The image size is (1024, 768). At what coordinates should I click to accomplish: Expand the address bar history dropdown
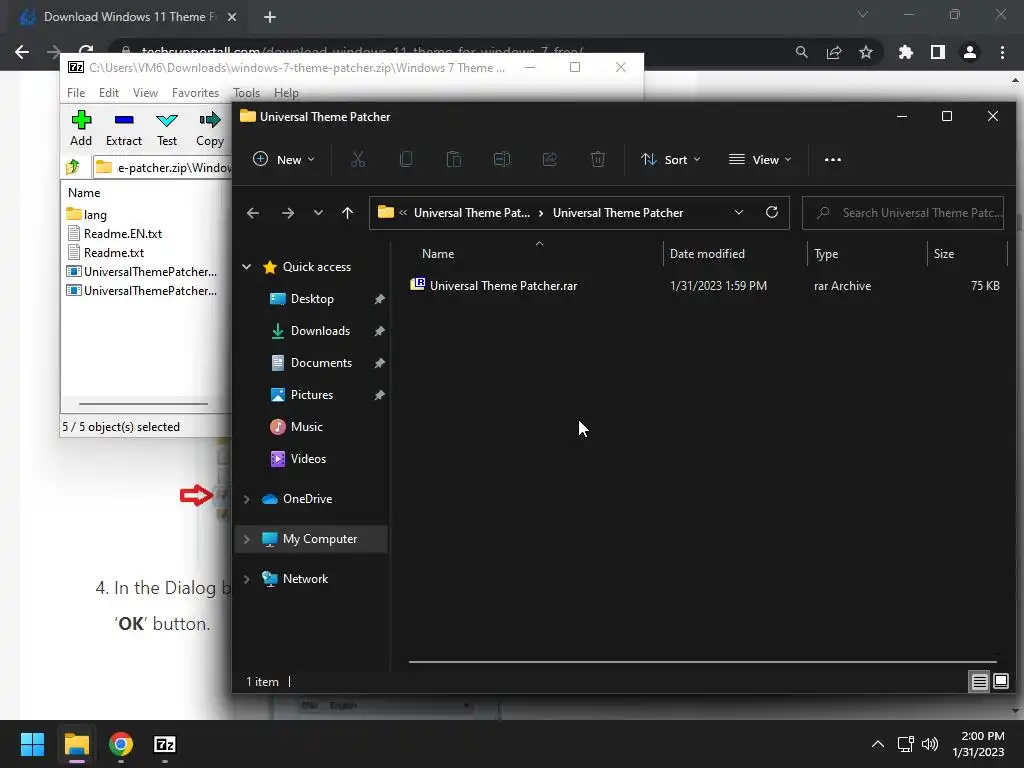pos(739,213)
